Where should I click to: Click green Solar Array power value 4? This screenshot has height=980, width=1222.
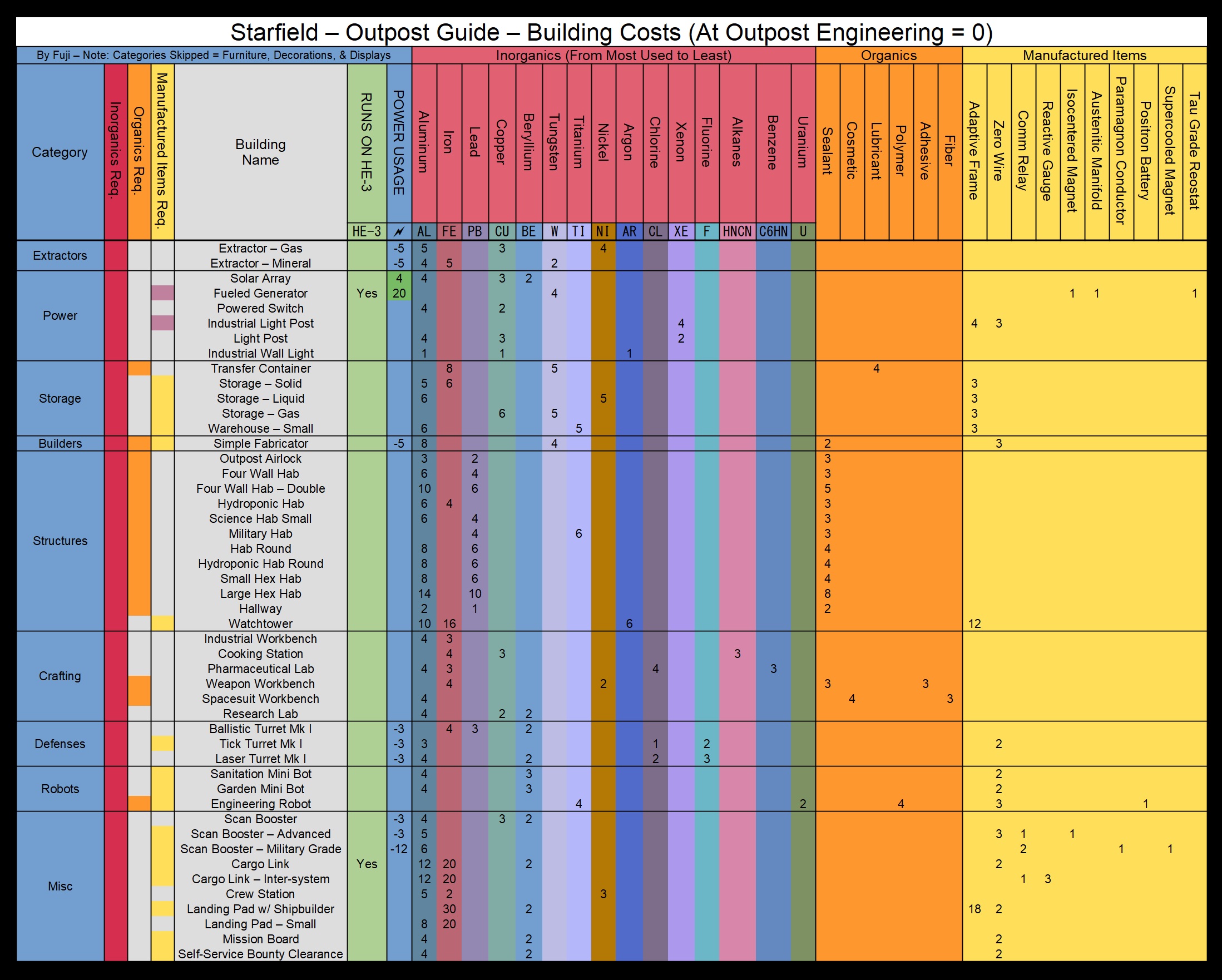[x=399, y=278]
